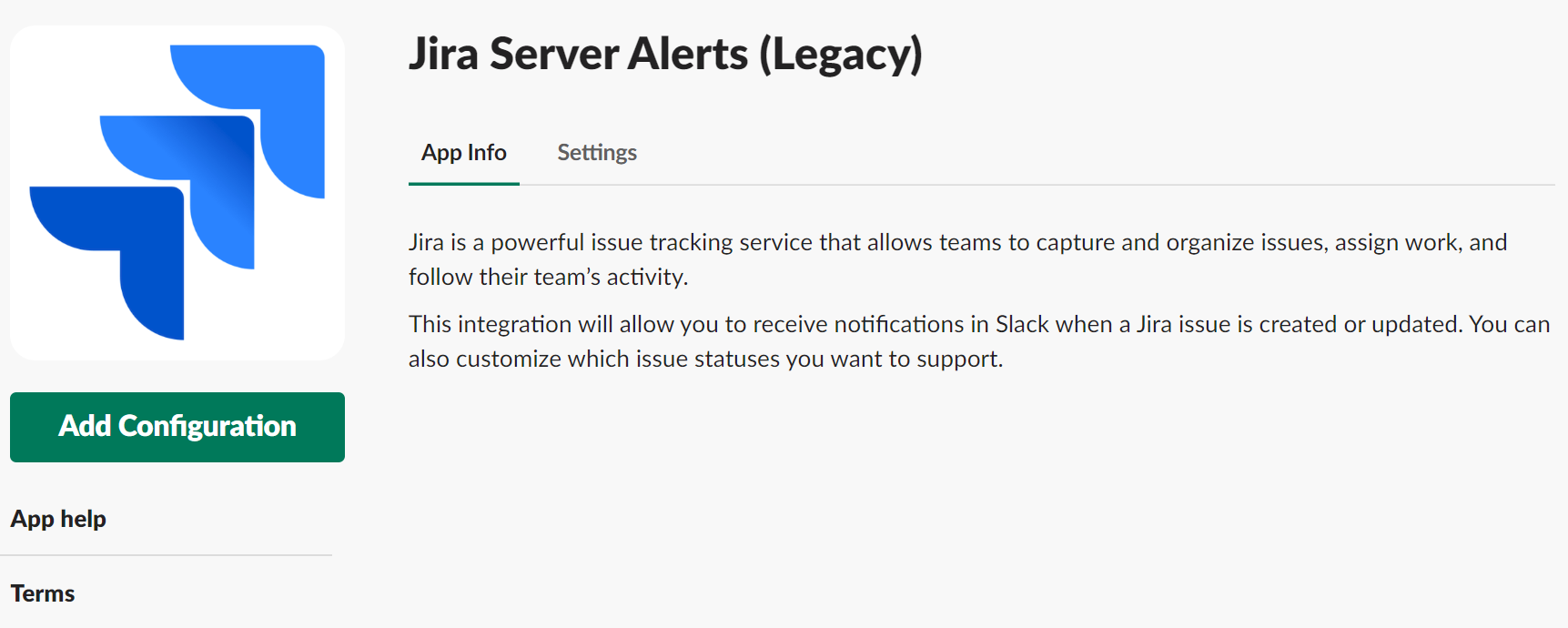This screenshot has height=628, width=1568.
Task: Click the word (Legacy) in the title
Action: click(x=840, y=54)
